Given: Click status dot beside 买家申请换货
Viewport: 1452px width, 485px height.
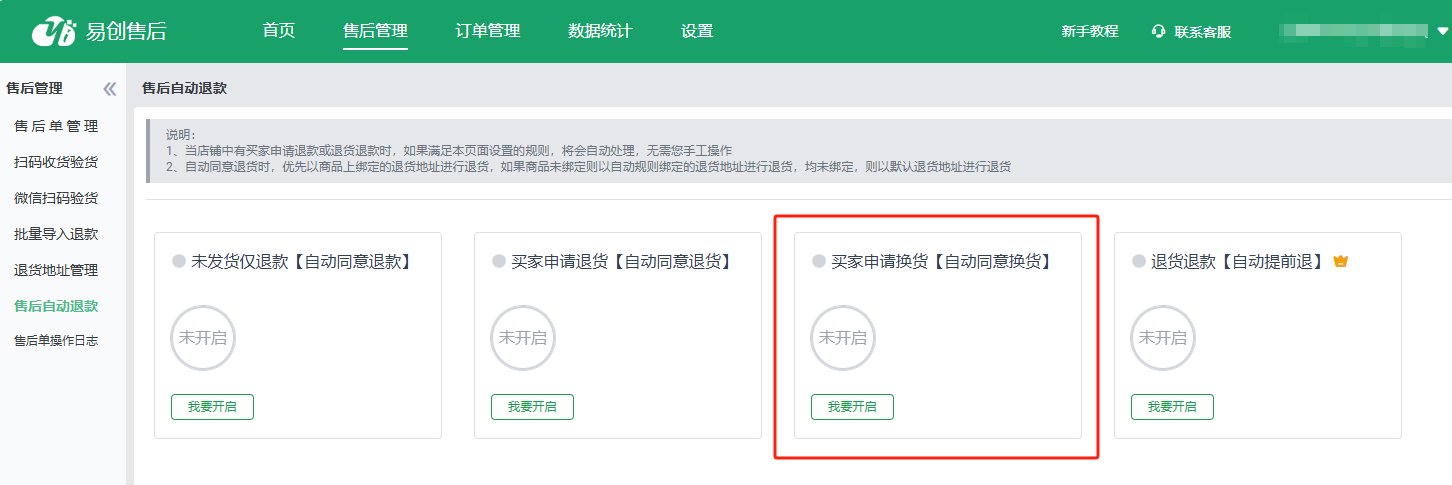Looking at the screenshot, I should click(819, 262).
